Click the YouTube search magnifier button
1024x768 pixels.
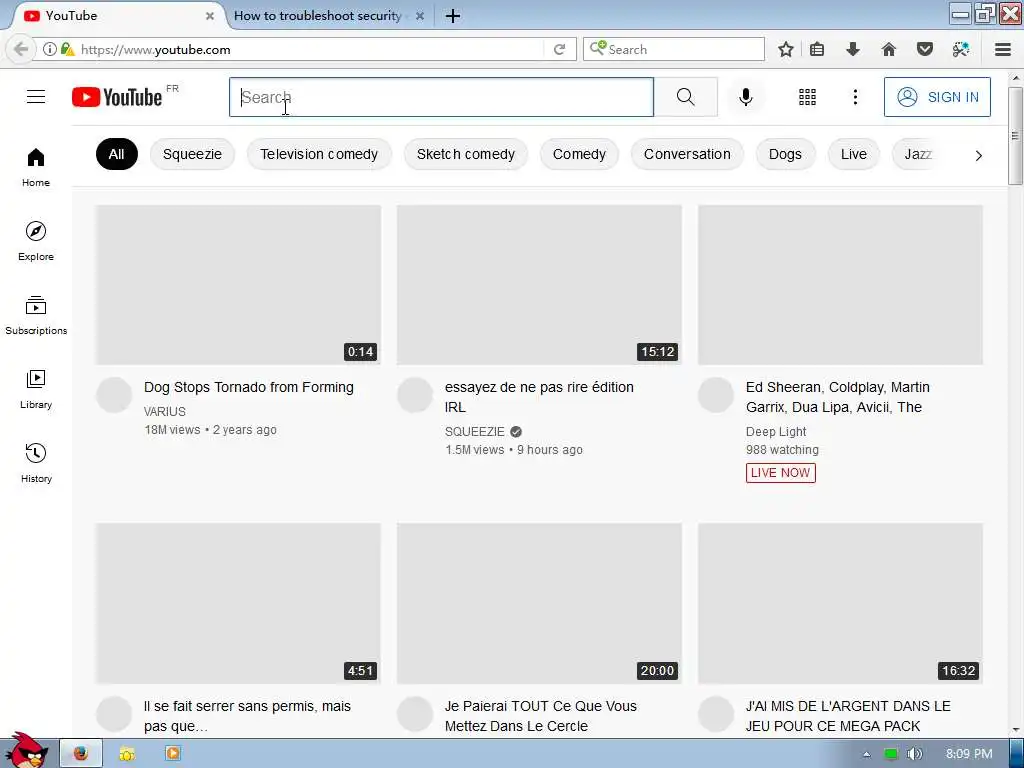point(685,97)
